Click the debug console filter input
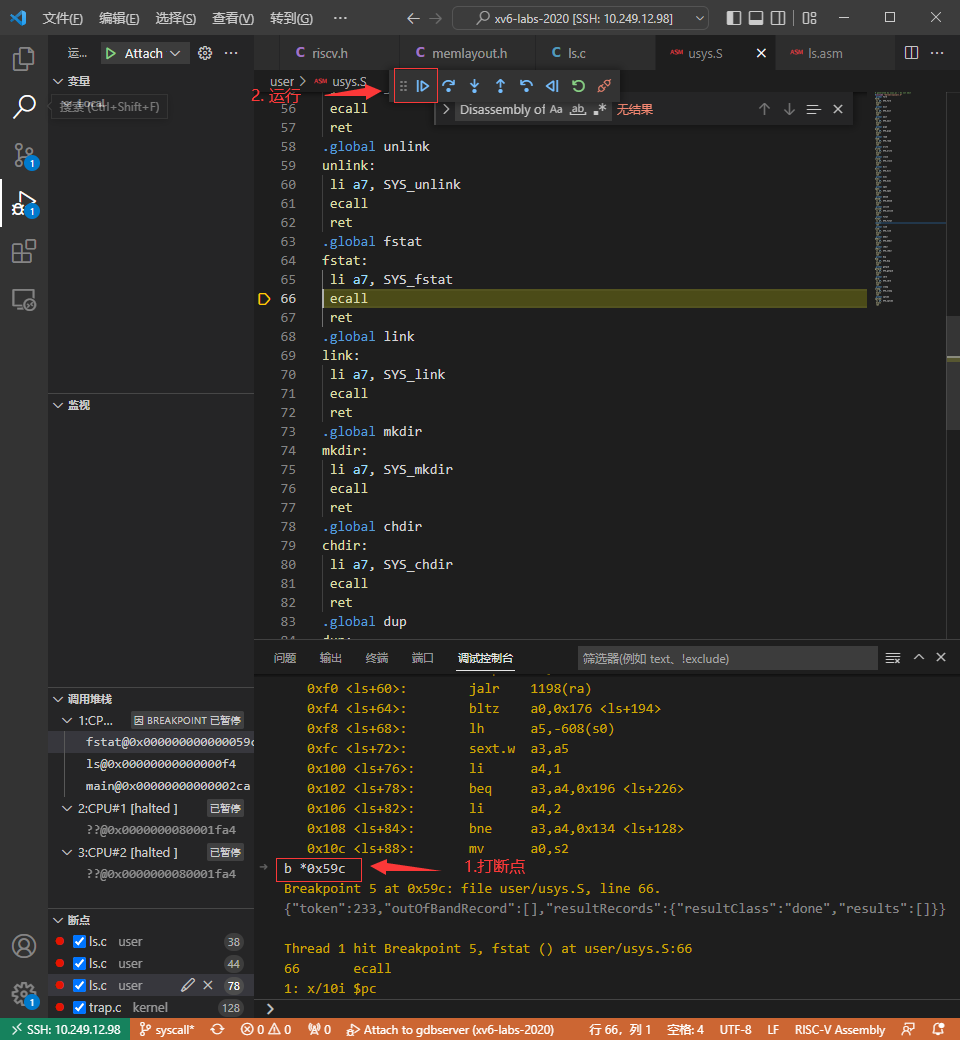Viewport: 960px width, 1040px height. pos(727,658)
